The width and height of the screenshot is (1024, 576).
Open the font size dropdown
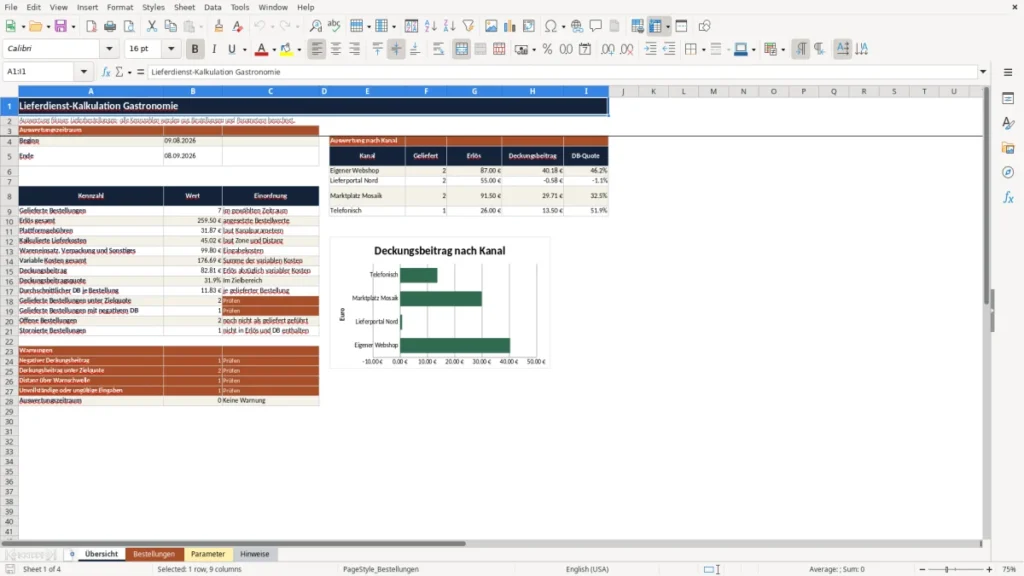click(171, 48)
